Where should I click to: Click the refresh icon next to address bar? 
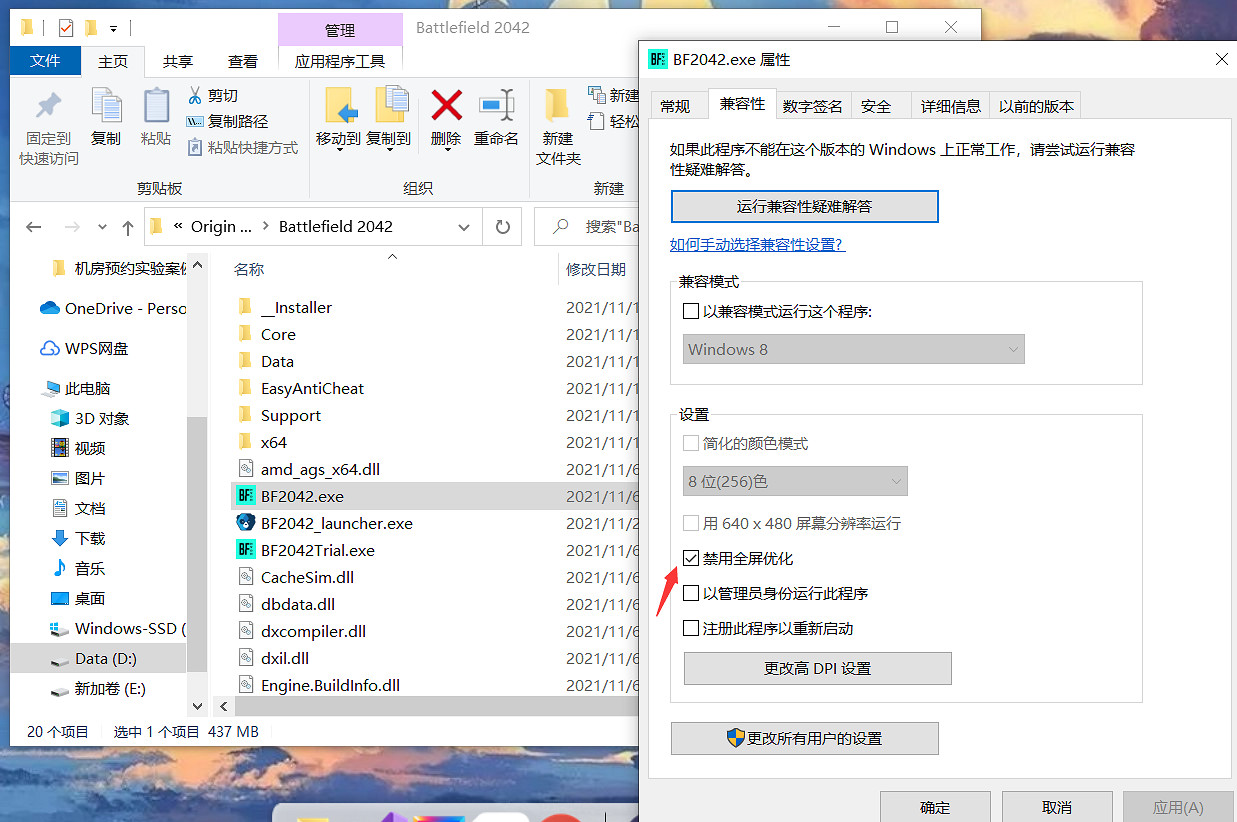tap(503, 226)
